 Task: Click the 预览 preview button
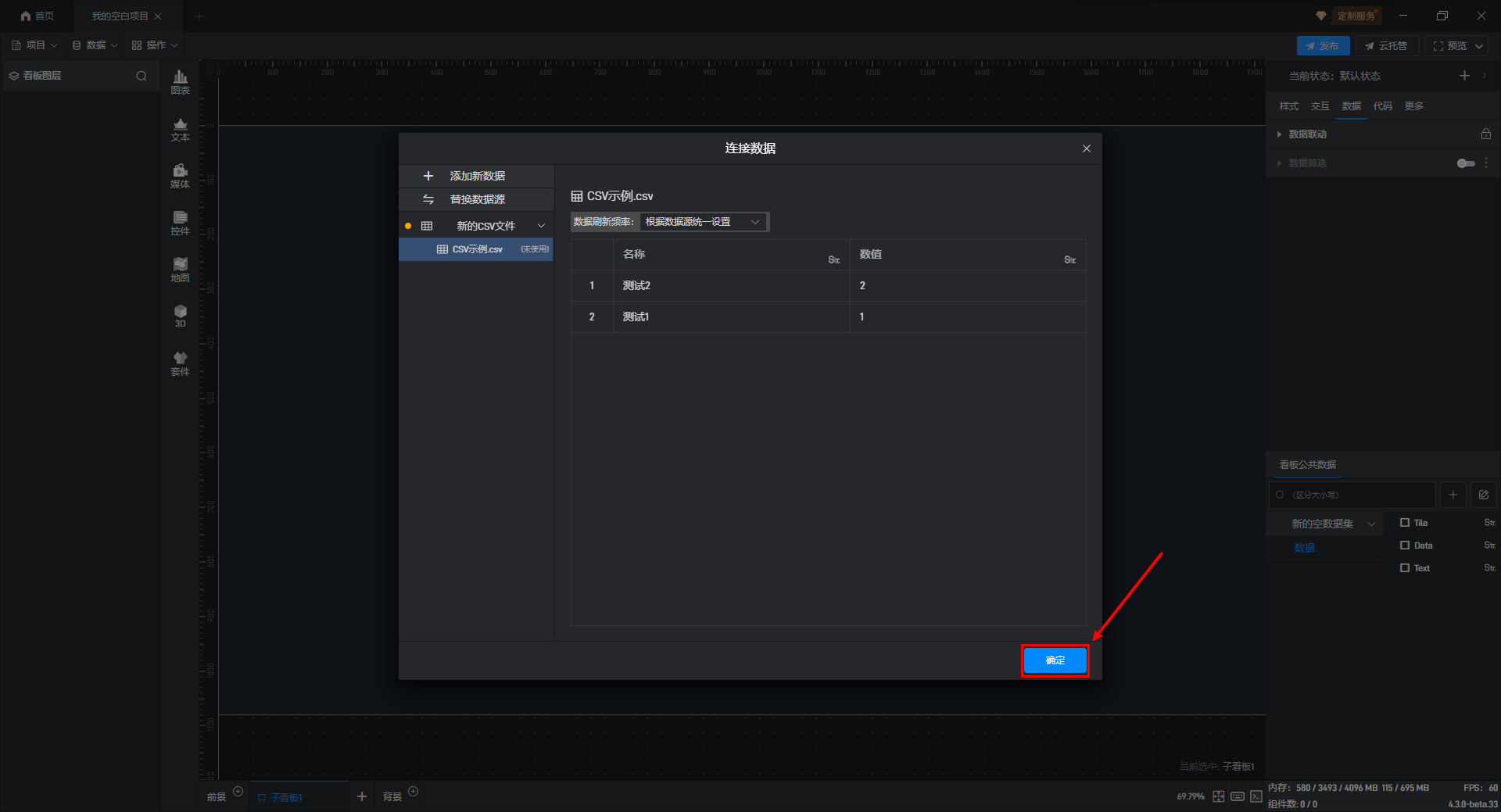(1449, 46)
